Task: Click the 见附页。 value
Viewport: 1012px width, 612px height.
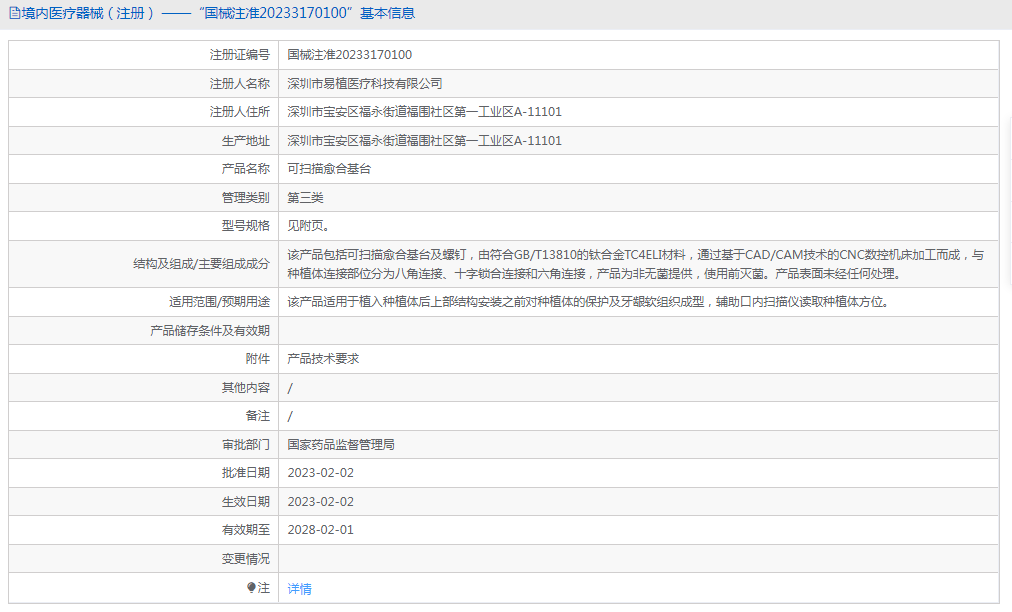Action: coord(309,226)
